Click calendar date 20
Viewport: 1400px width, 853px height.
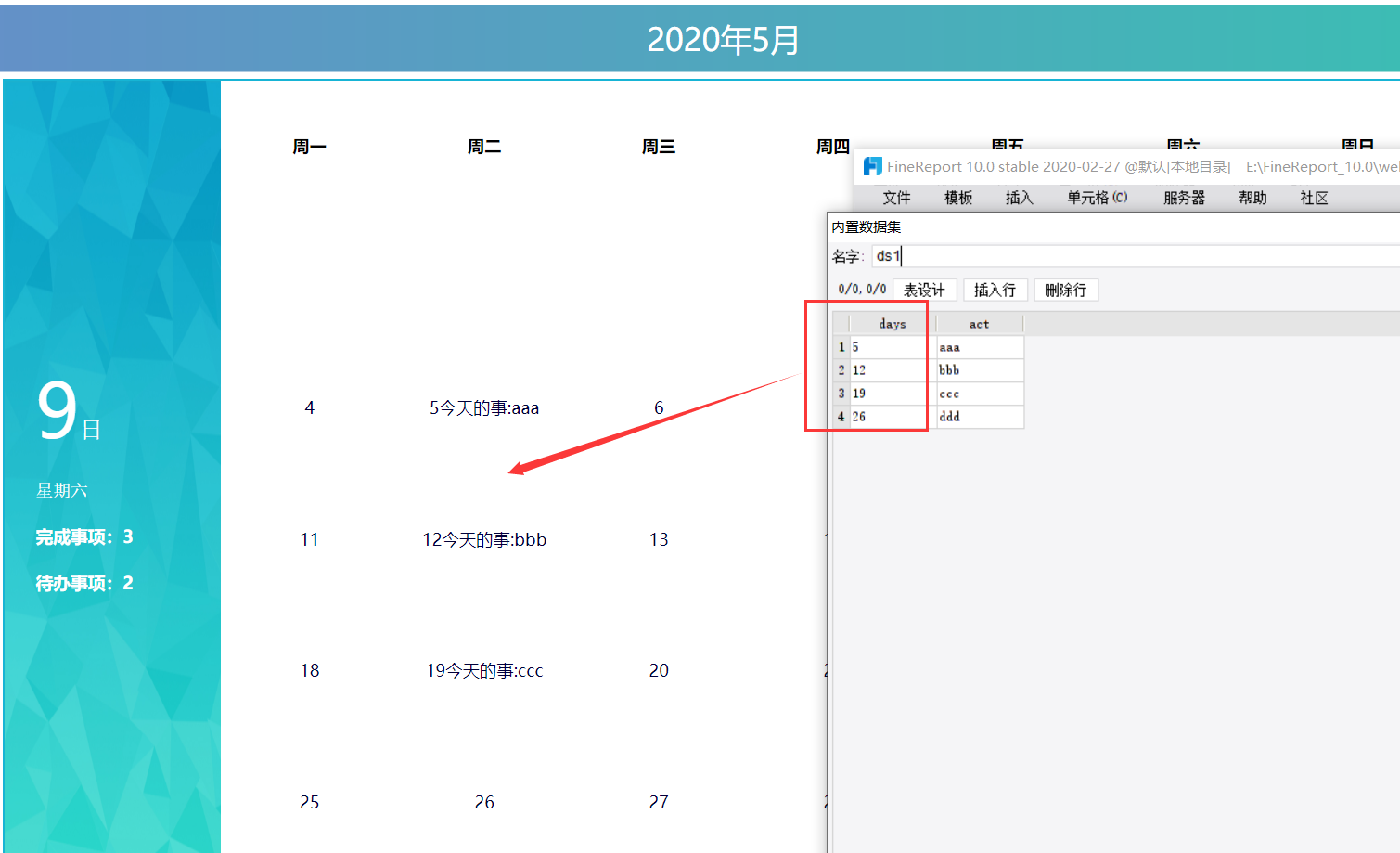pyautogui.click(x=659, y=670)
